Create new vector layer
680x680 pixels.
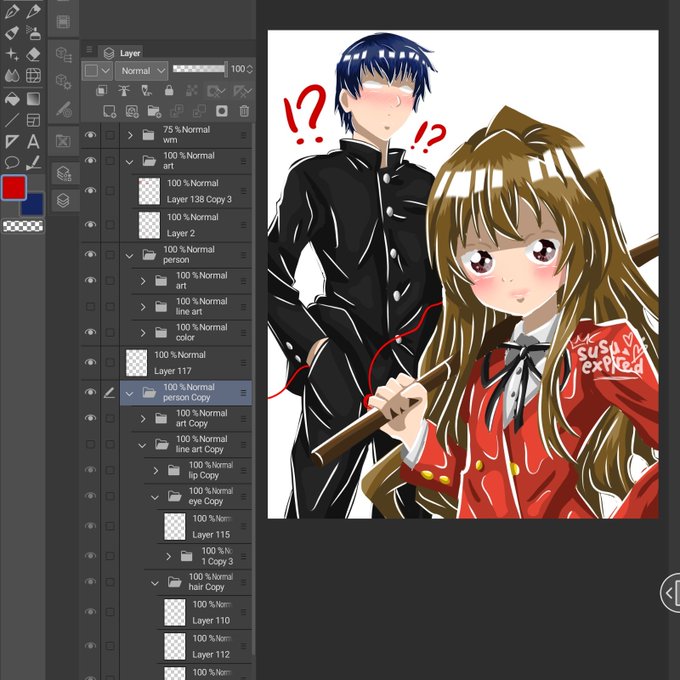[x=132, y=111]
